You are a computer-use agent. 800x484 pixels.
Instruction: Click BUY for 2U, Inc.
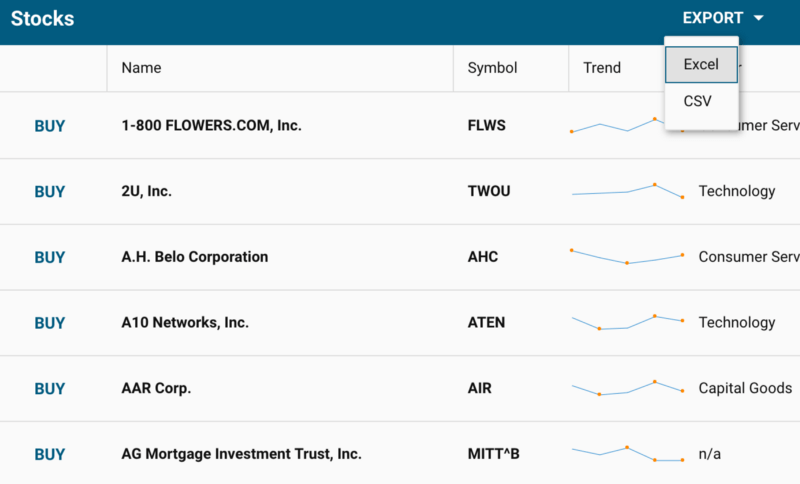tap(49, 192)
